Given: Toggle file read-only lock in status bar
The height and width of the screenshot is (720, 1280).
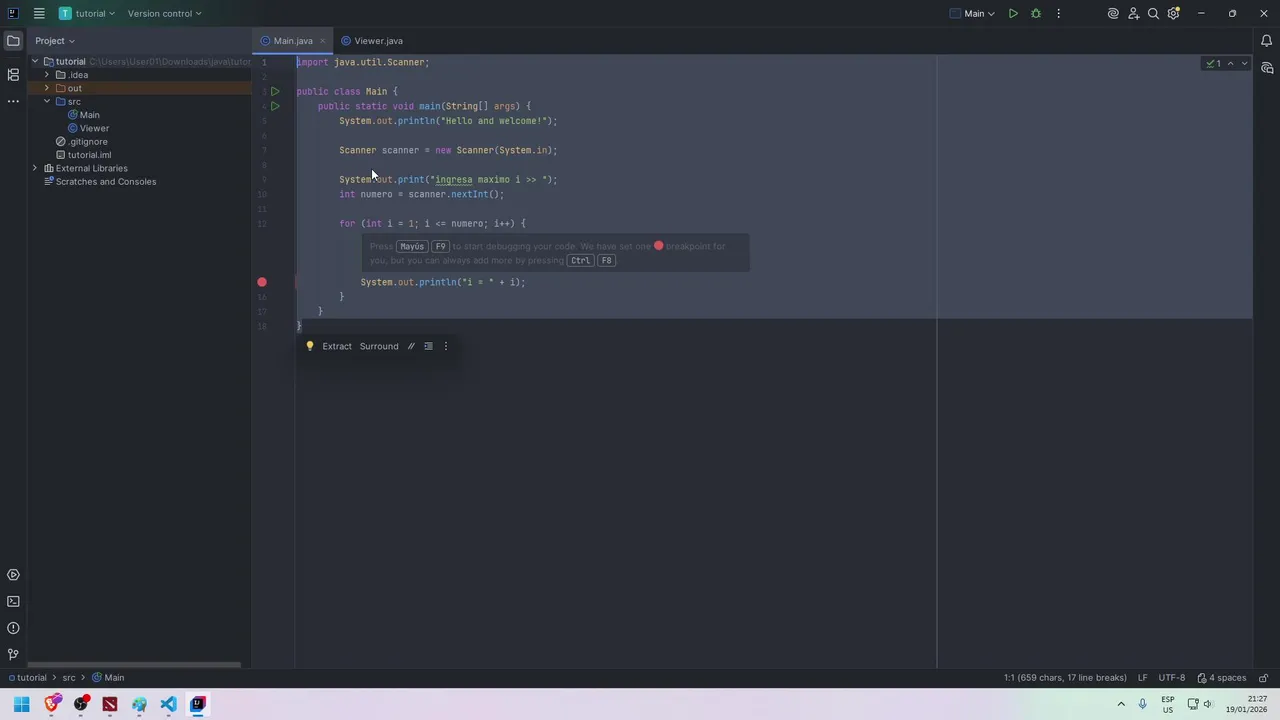Looking at the screenshot, I should coord(1264,678).
